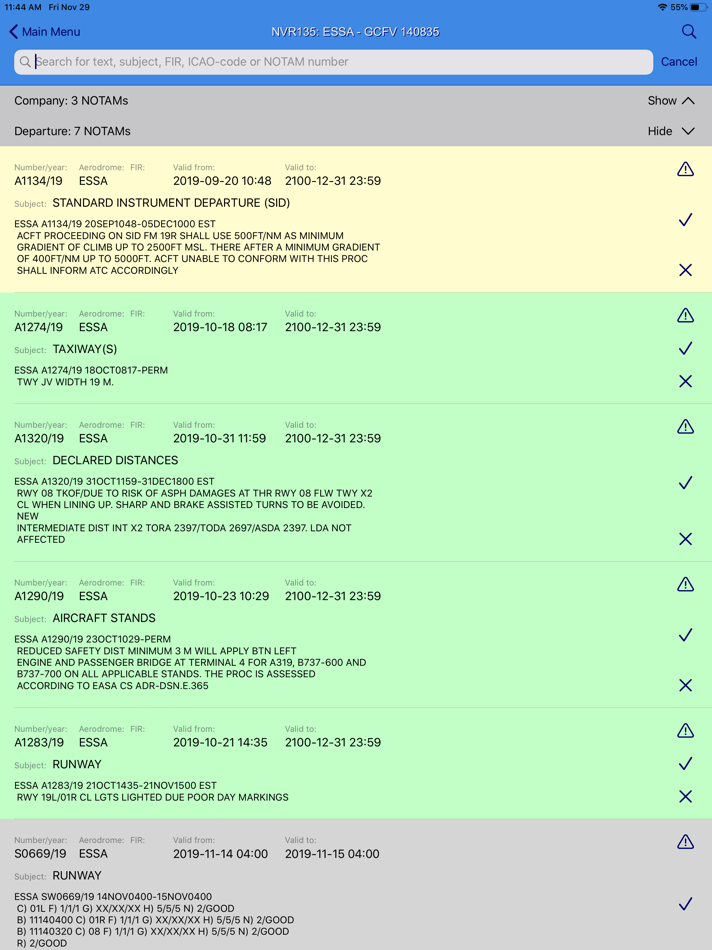Screen dimensions: 712x950
Task: Dismiss runway NOTAM A1283/19 with X
Action: [x=685, y=796]
